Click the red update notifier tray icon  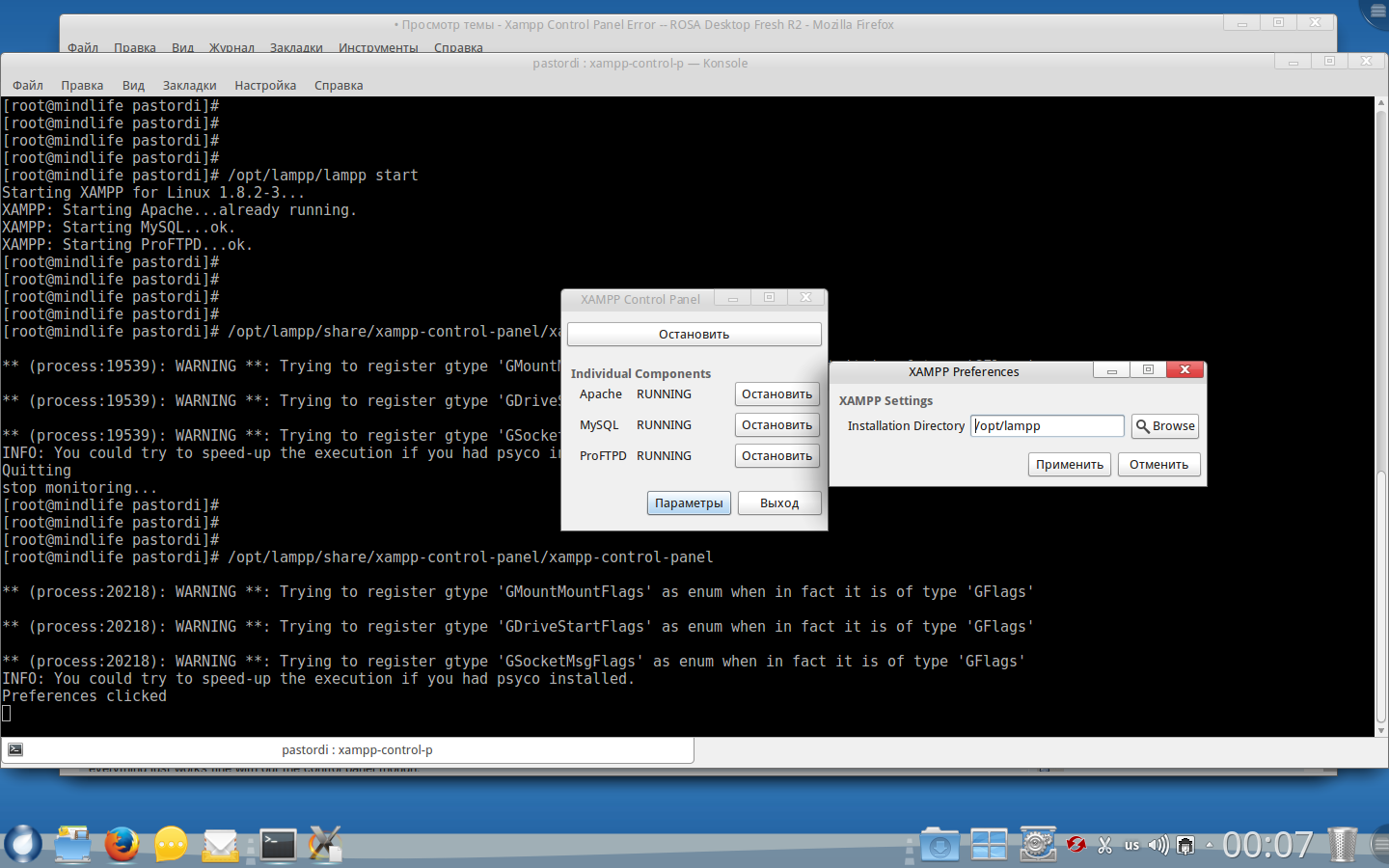1076,845
